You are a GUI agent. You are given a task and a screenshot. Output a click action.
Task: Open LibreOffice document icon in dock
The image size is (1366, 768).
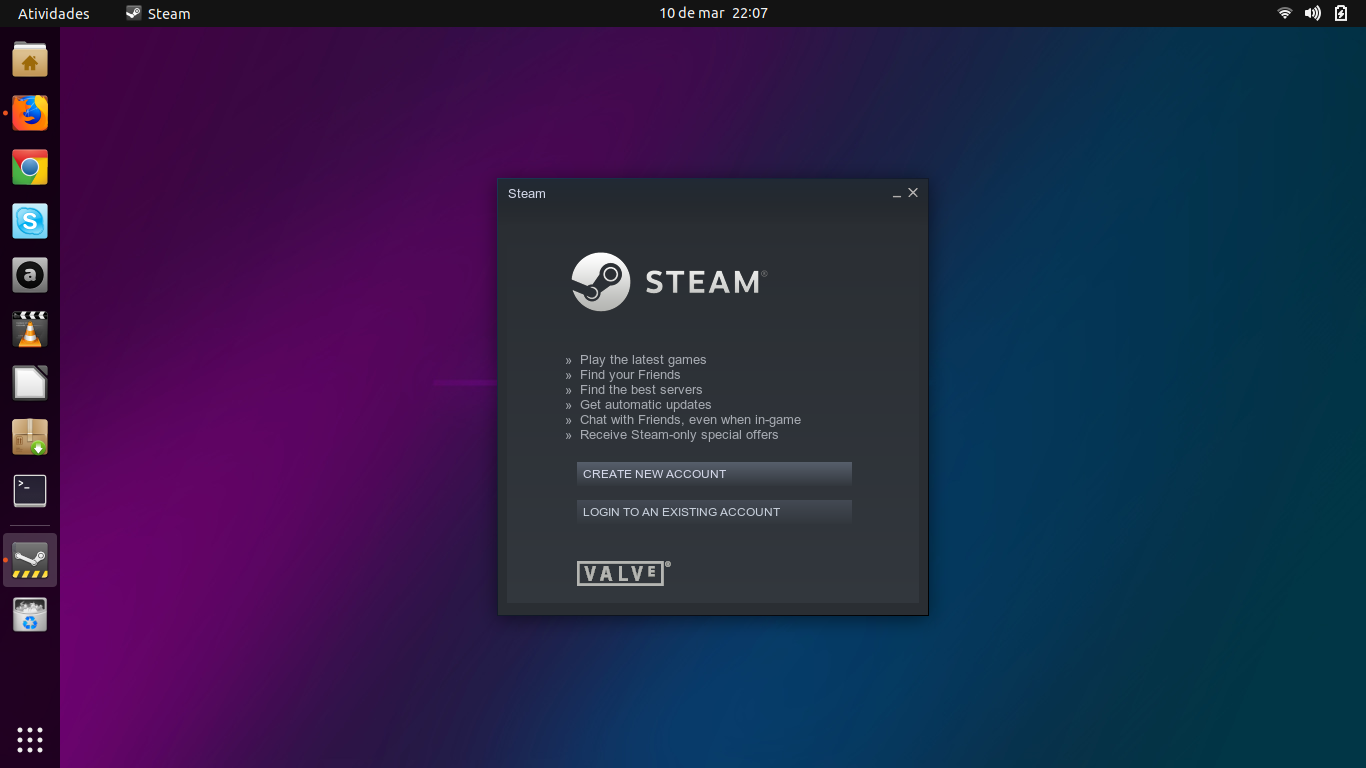(30, 383)
